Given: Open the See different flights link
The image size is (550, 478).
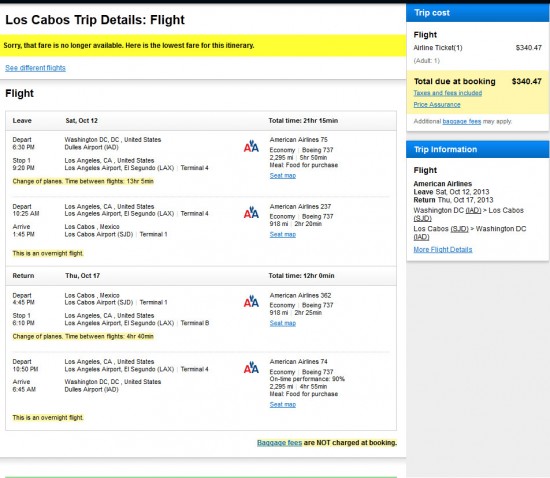Looking at the screenshot, I should tap(35, 68).
